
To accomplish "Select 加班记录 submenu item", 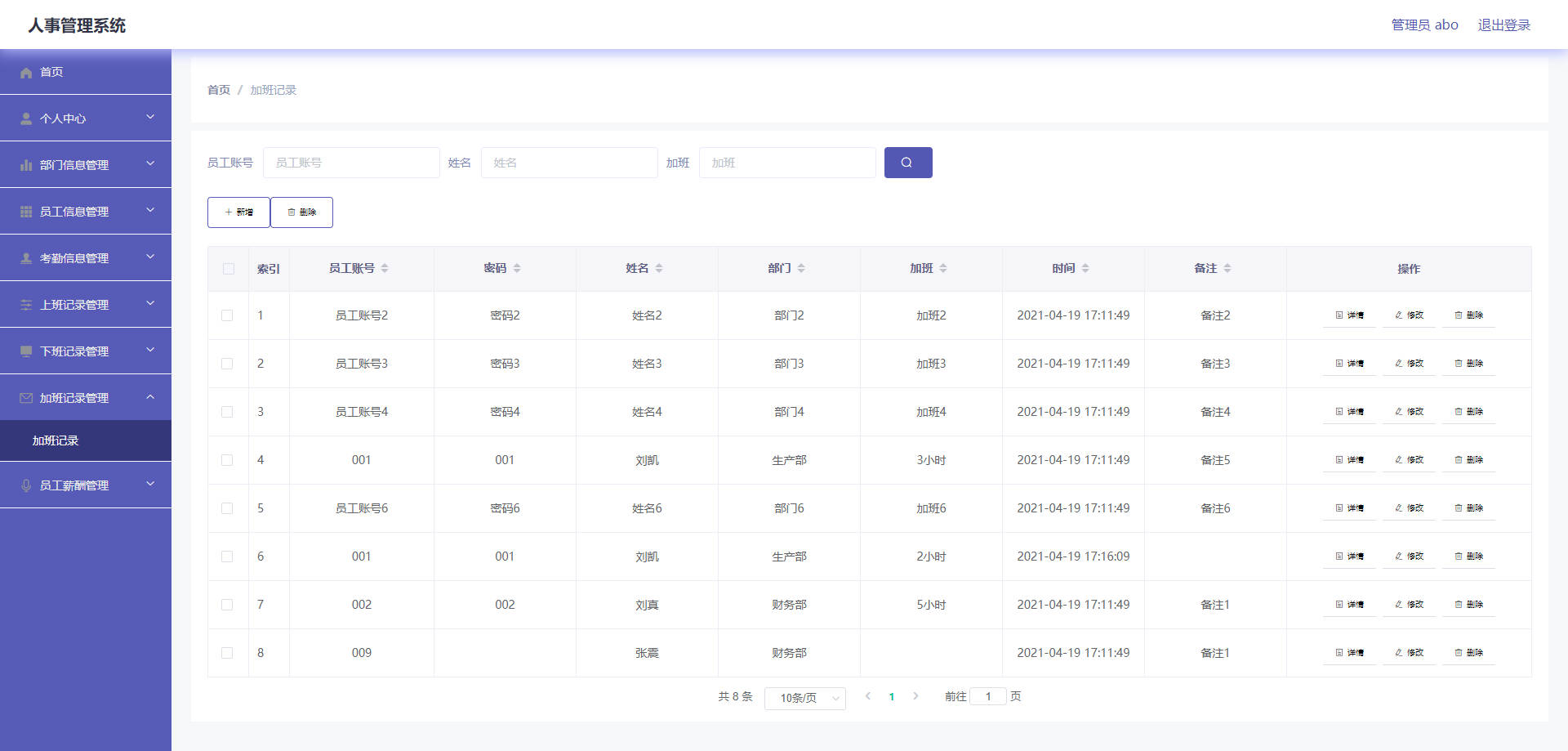I will pyautogui.click(x=86, y=440).
